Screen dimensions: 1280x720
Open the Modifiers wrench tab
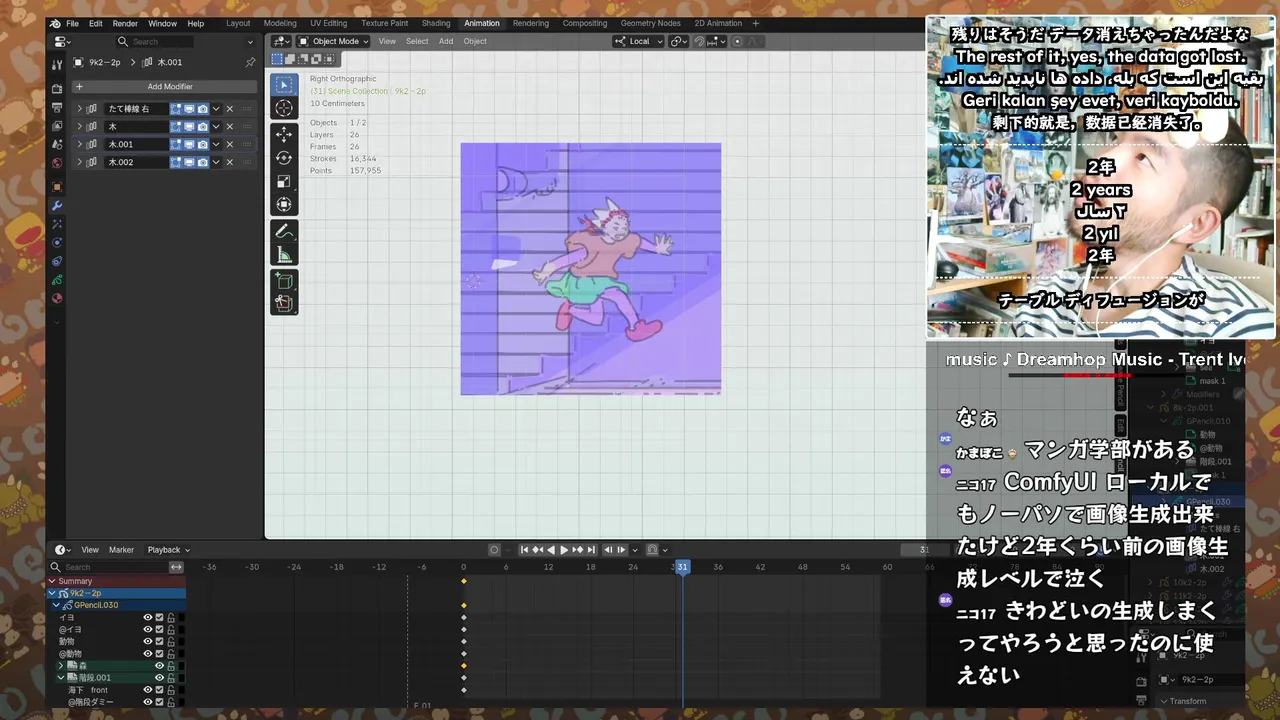point(57,206)
